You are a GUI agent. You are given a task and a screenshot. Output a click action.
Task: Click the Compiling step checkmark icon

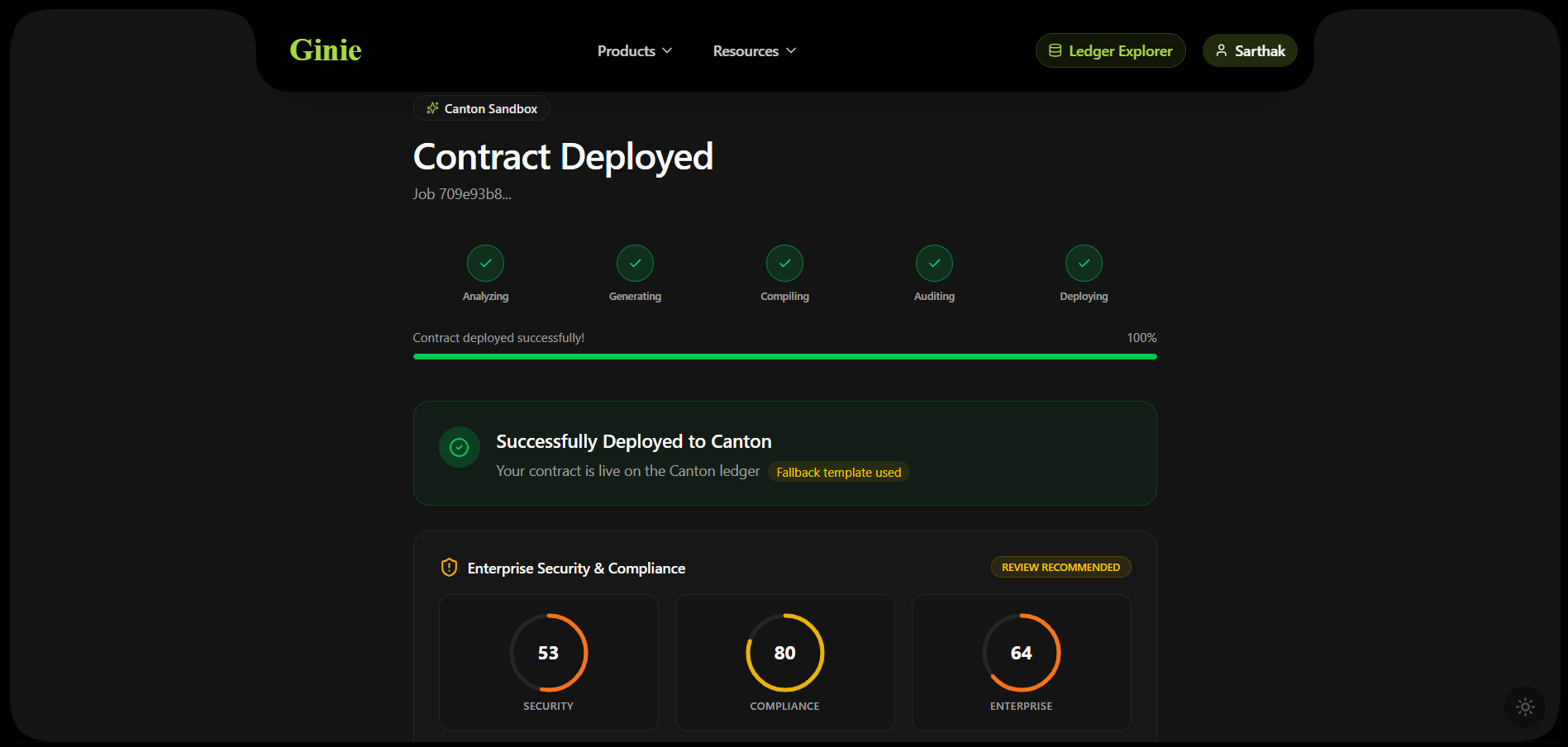click(784, 264)
